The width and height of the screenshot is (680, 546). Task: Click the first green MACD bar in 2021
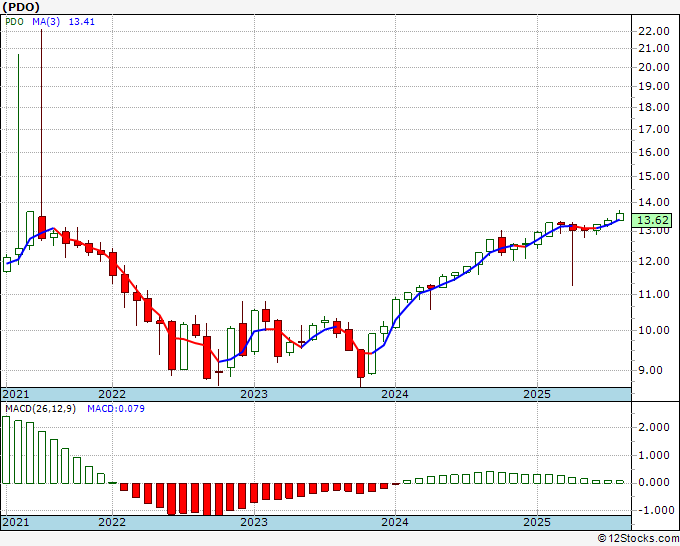6,450
